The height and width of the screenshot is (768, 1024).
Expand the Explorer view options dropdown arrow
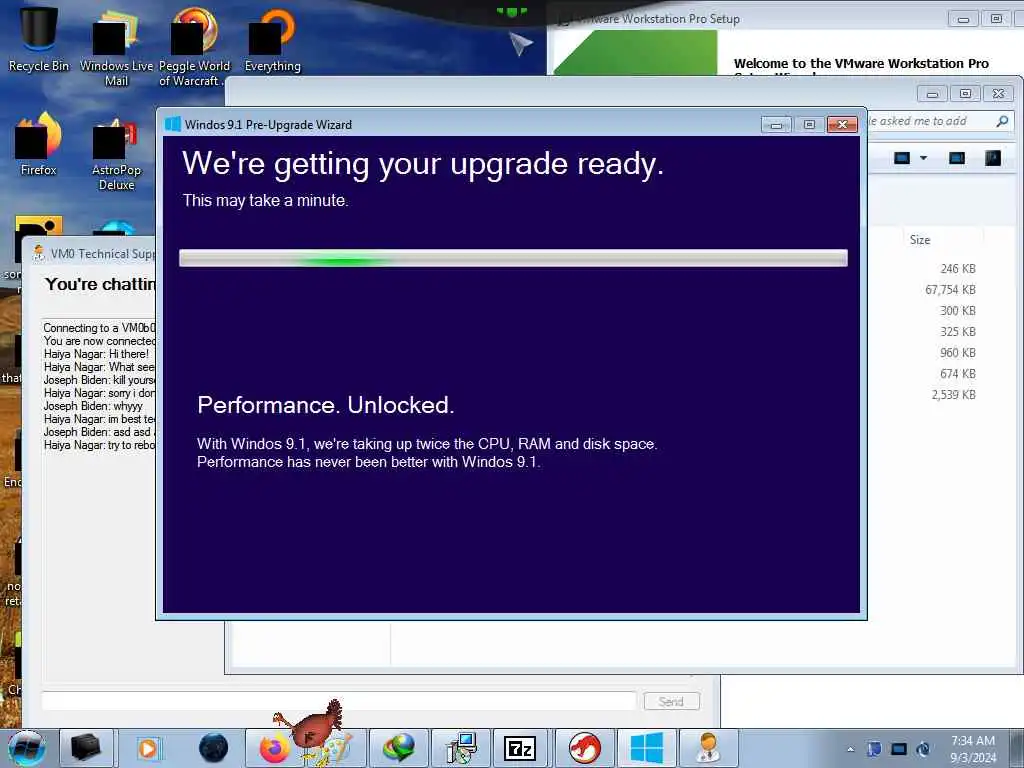[923, 158]
